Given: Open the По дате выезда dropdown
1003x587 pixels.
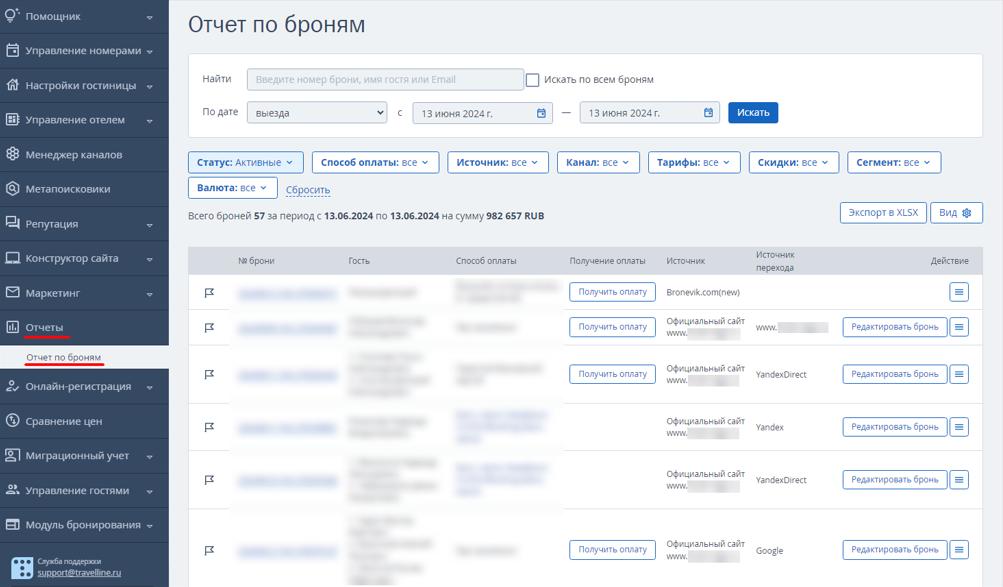Looking at the screenshot, I should point(317,113).
